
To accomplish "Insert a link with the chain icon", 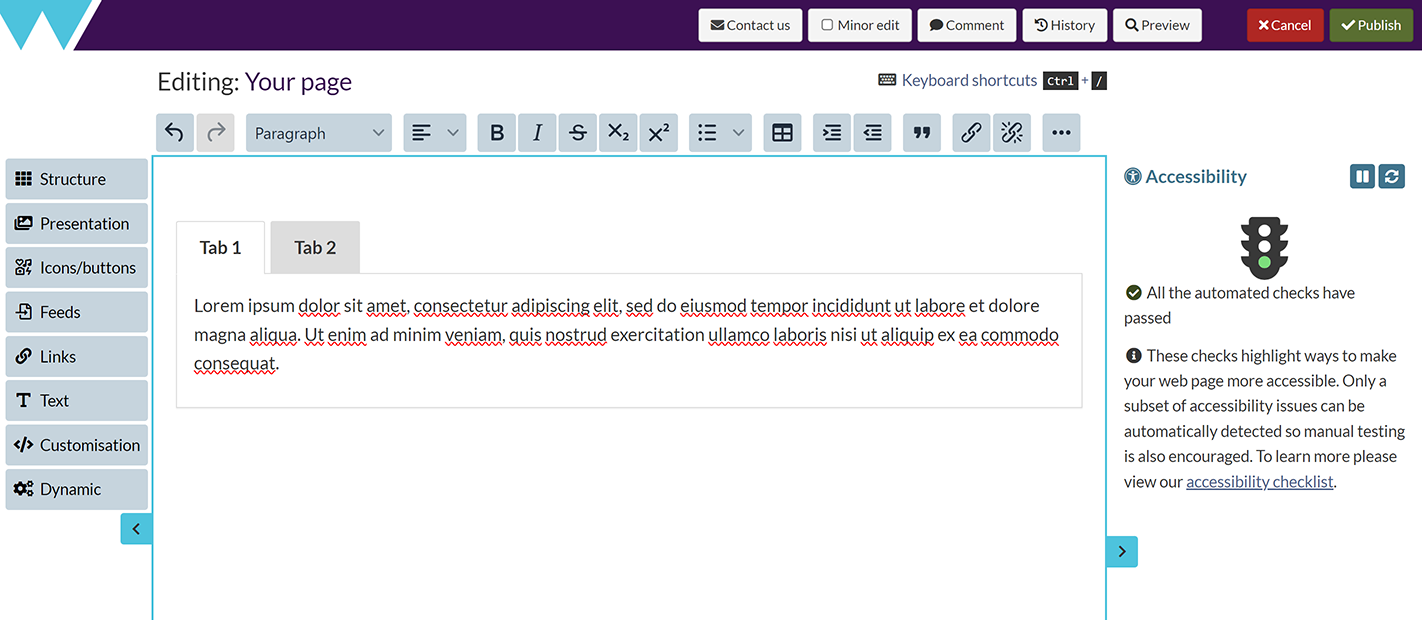I will [x=971, y=133].
